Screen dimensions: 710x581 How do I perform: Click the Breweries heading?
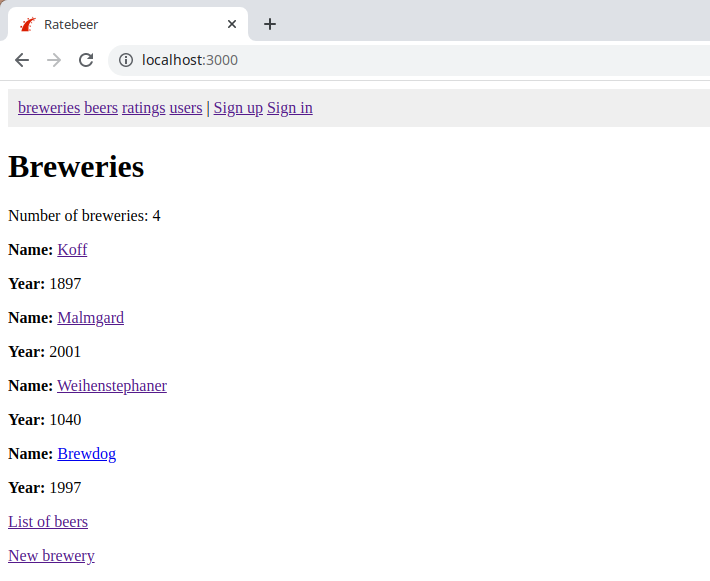point(76,167)
